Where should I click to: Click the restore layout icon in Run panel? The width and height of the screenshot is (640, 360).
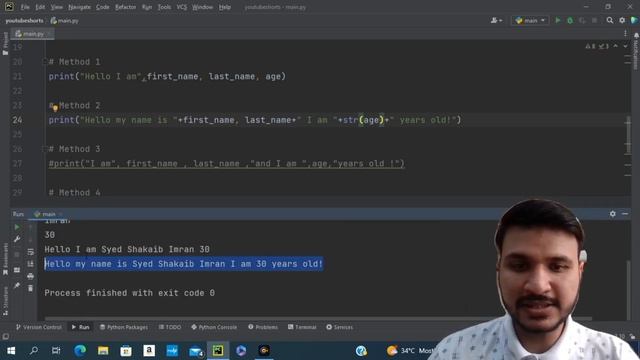tap(17, 270)
